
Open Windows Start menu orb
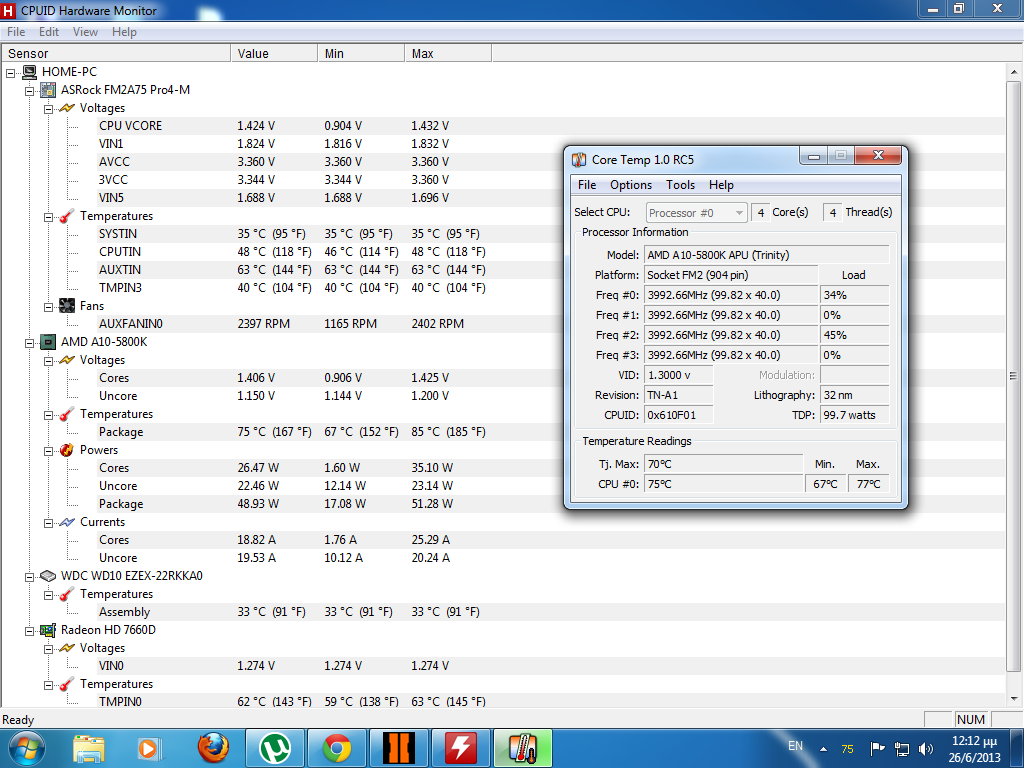click(26, 748)
